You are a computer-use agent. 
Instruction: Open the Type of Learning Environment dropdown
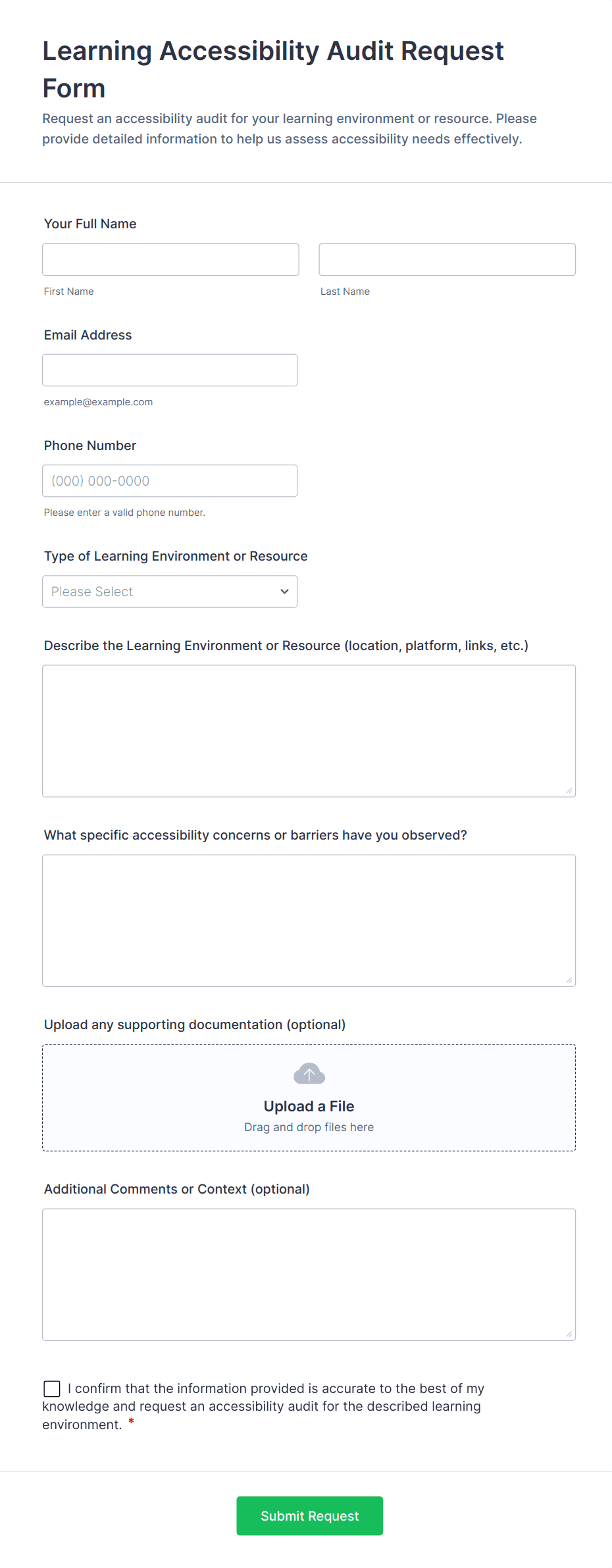[170, 592]
